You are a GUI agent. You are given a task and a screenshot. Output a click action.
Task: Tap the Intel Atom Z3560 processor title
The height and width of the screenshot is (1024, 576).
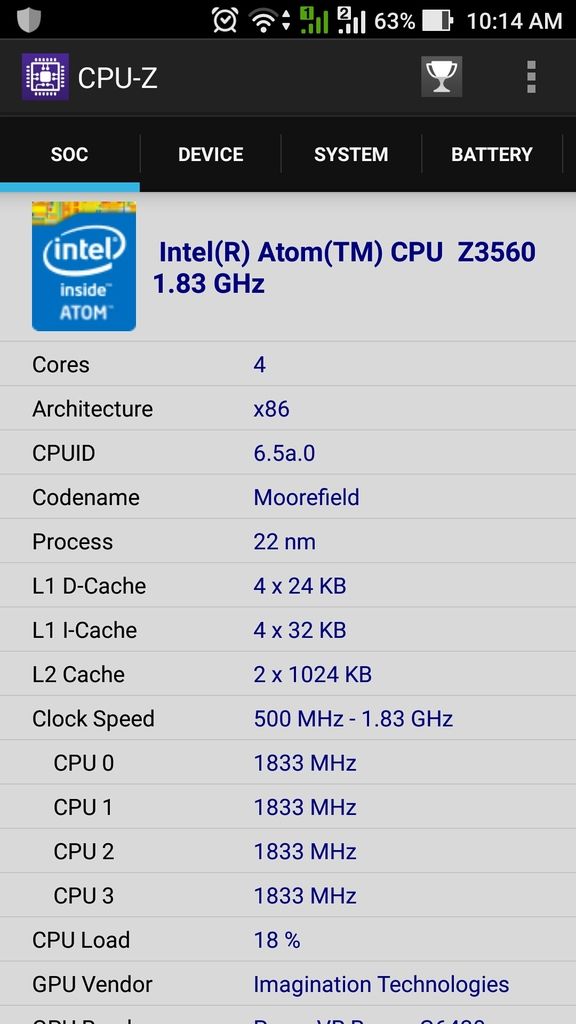(344, 267)
